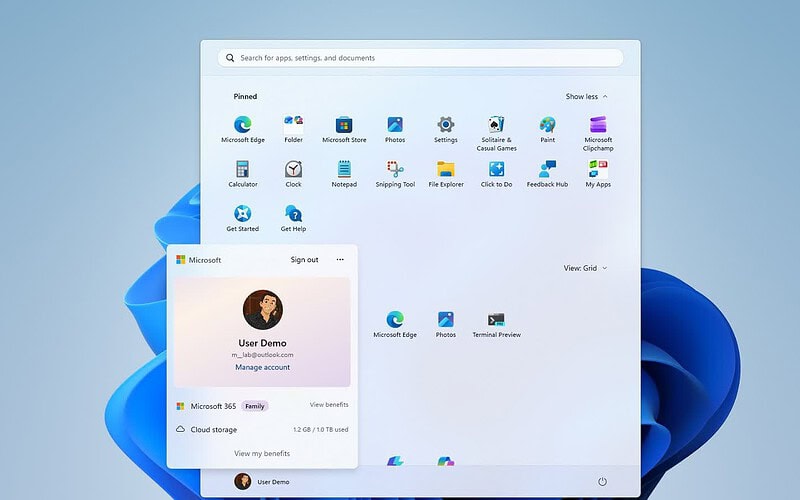Collapse pinned apps with Show less
The width and height of the screenshot is (800, 500).
coord(586,96)
